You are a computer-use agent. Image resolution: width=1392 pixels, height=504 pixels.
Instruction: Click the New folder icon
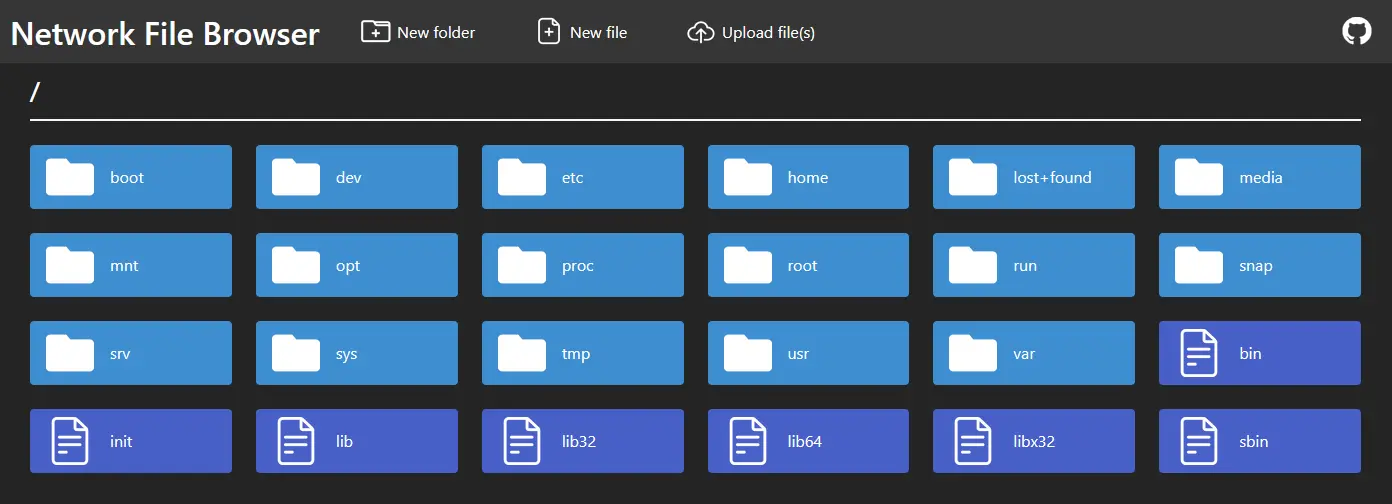pyautogui.click(x=375, y=32)
